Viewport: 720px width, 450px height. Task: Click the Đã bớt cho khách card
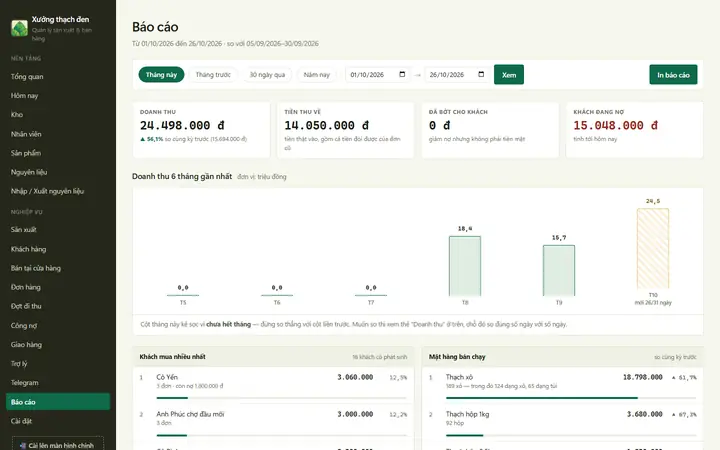click(490, 130)
